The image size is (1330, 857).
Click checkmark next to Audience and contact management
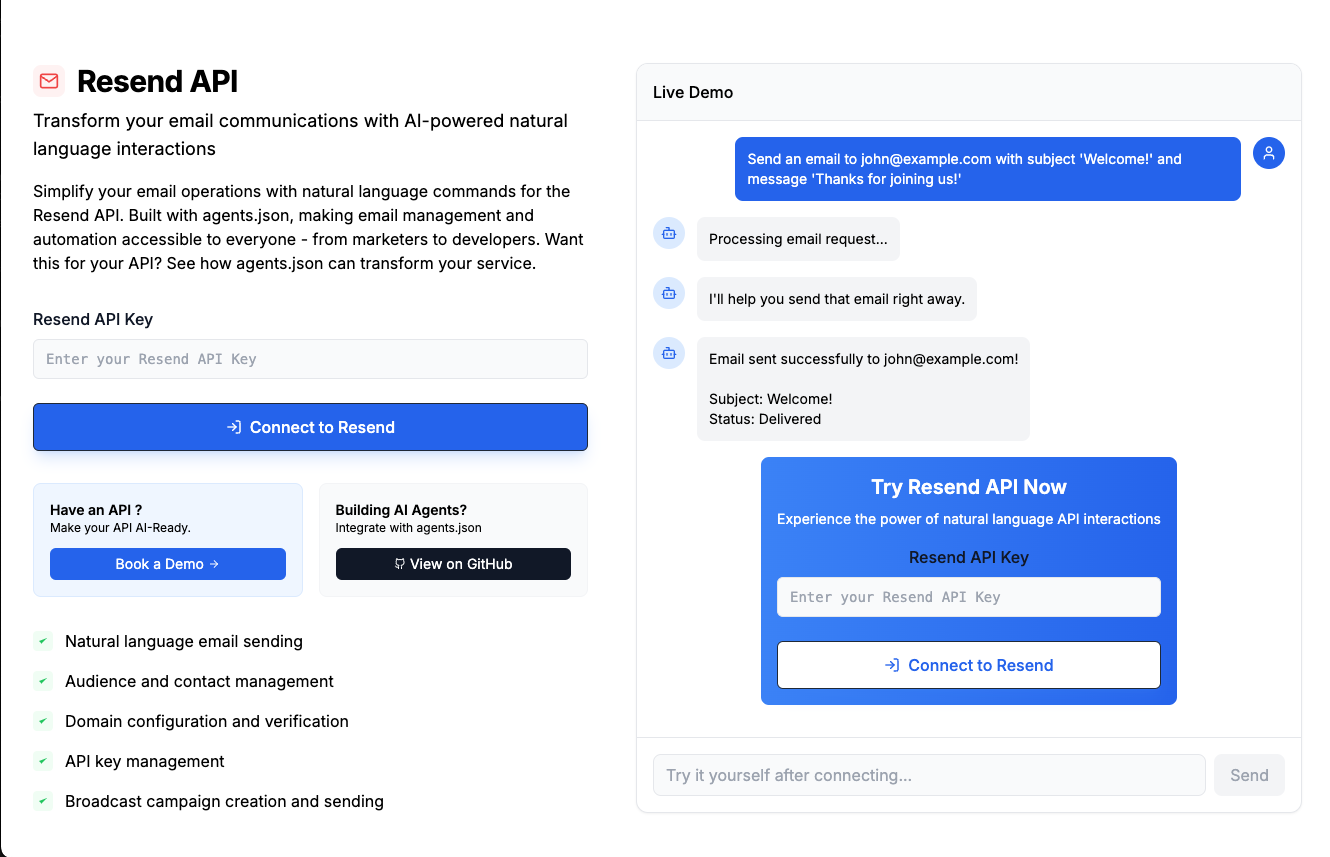[x=43, y=681]
